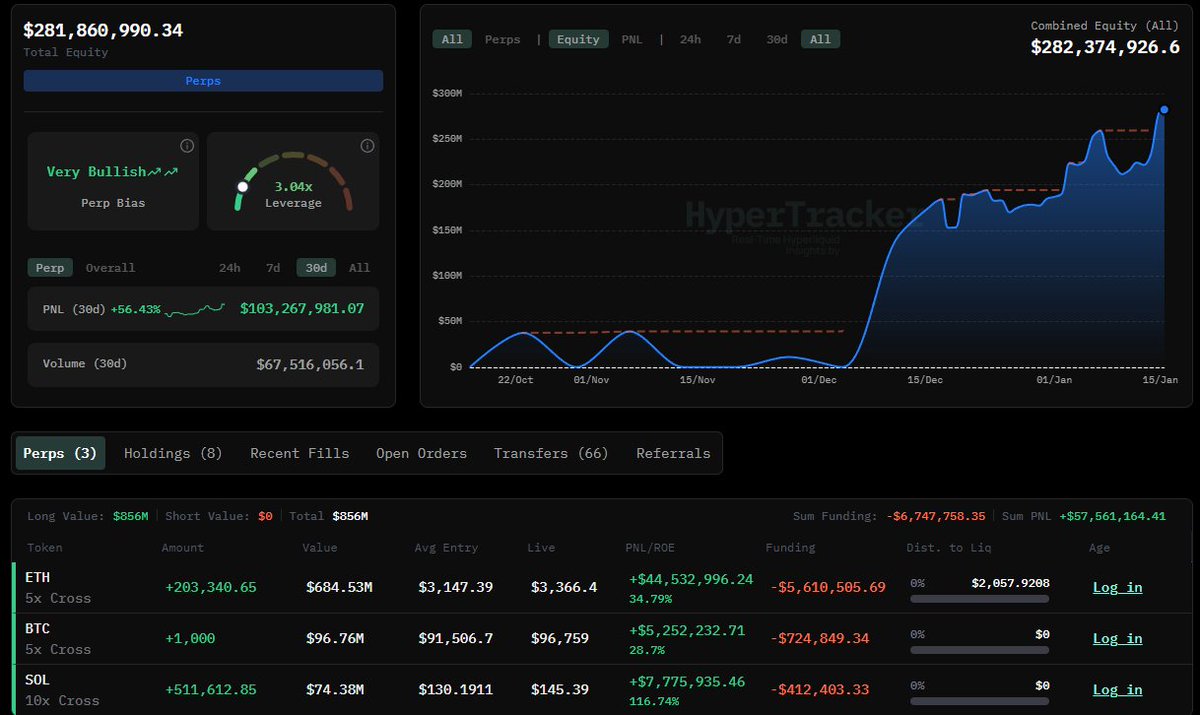The height and width of the screenshot is (715, 1200).
Task: Switch the chart to PNL view
Action: pos(632,39)
